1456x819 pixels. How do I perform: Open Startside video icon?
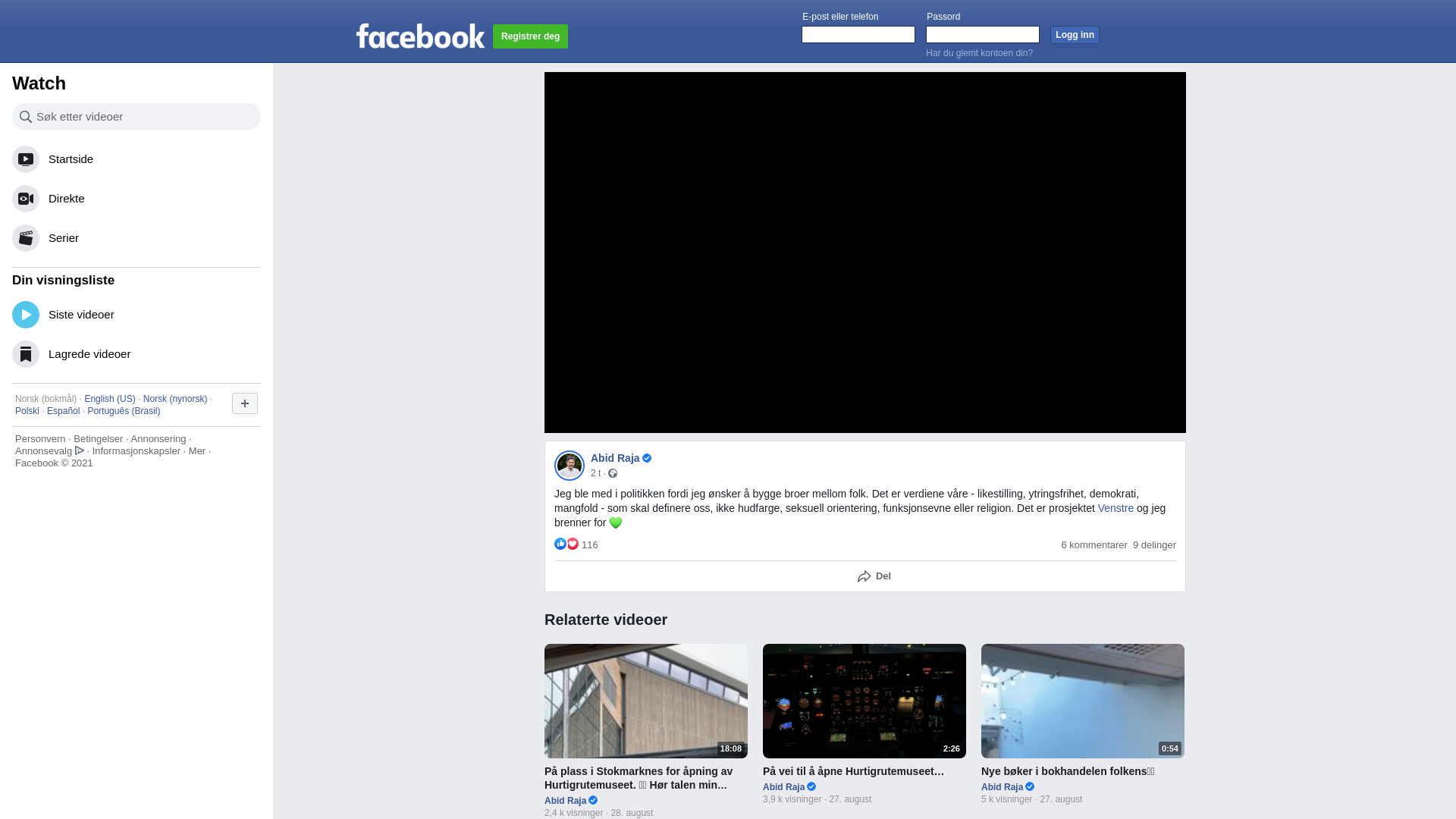point(26,159)
